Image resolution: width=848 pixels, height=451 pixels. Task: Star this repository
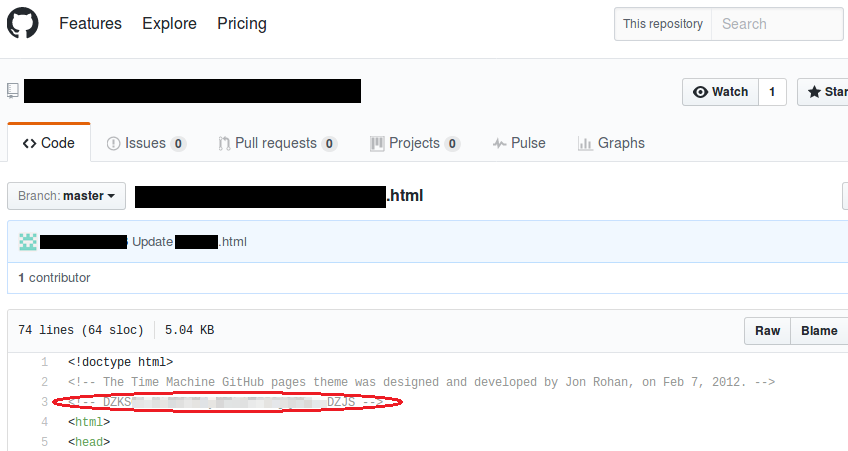[x=823, y=92]
